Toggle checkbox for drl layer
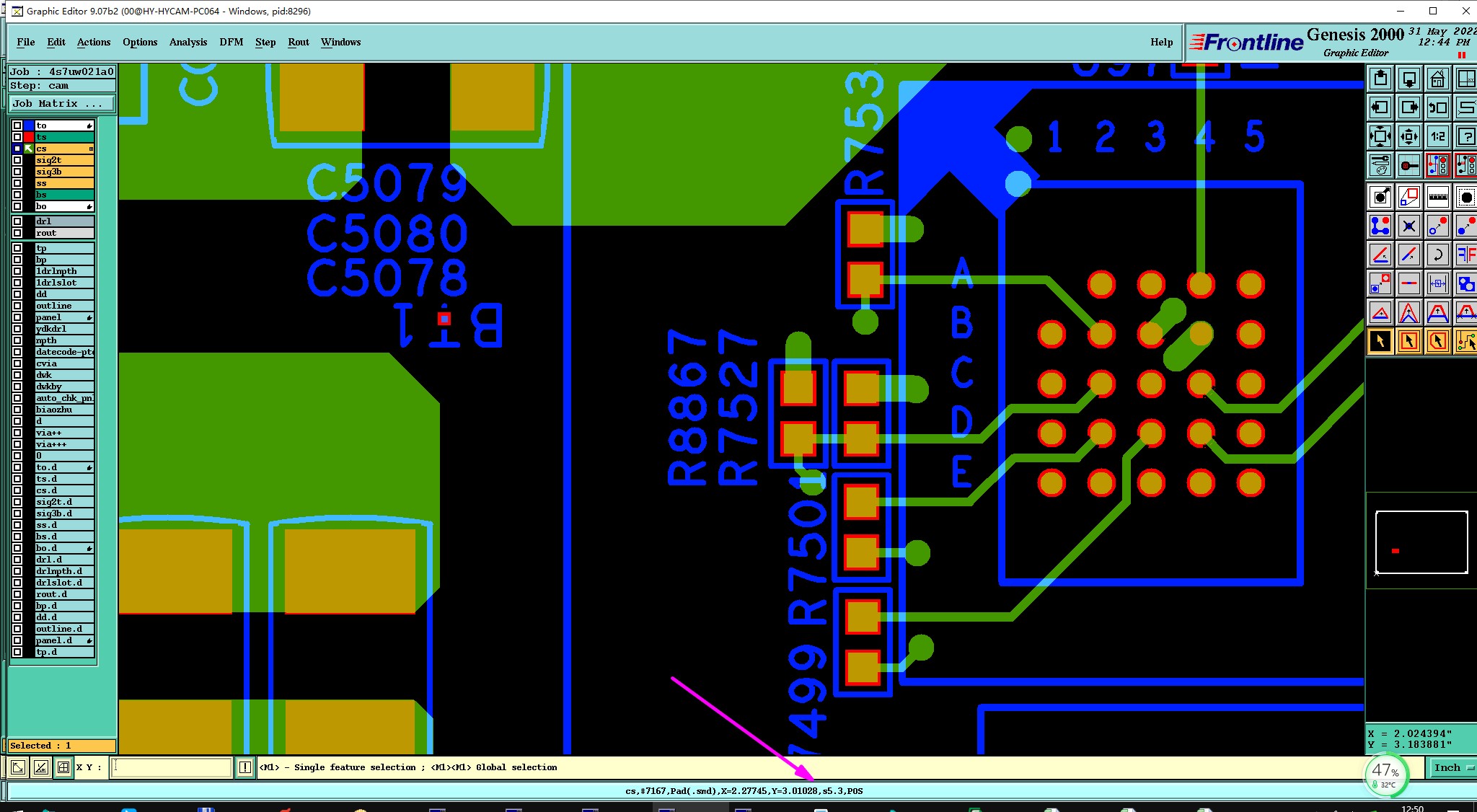Viewport: 1477px width, 812px height. pos(17,221)
